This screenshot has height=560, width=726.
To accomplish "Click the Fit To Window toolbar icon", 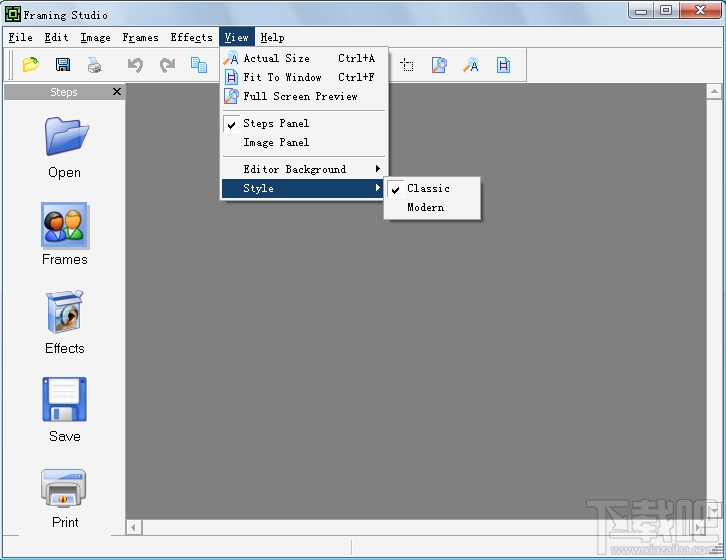I will [503, 65].
